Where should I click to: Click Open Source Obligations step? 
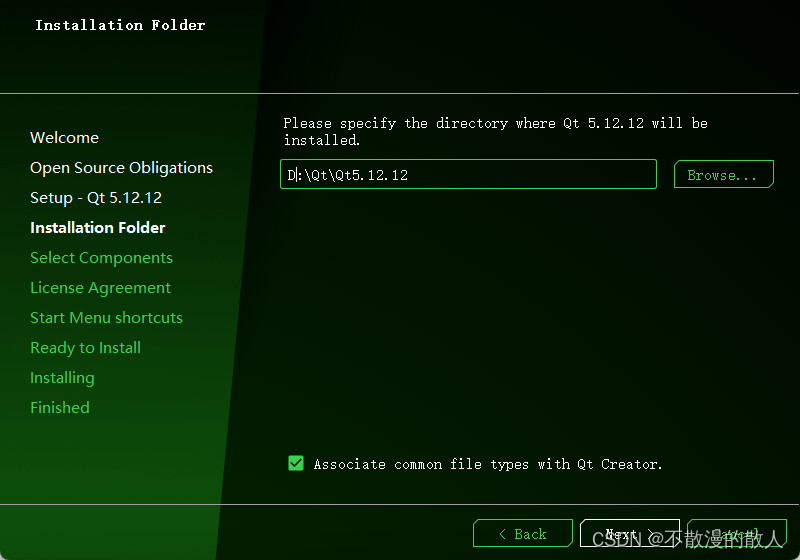click(121, 168)
